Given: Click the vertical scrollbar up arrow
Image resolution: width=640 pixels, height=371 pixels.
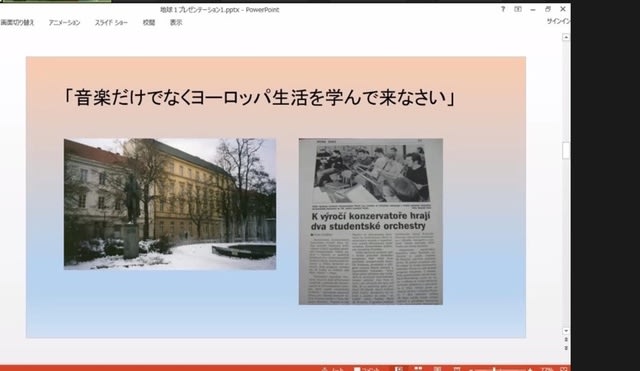Looking at the screenshot, I should click(566, 38).
